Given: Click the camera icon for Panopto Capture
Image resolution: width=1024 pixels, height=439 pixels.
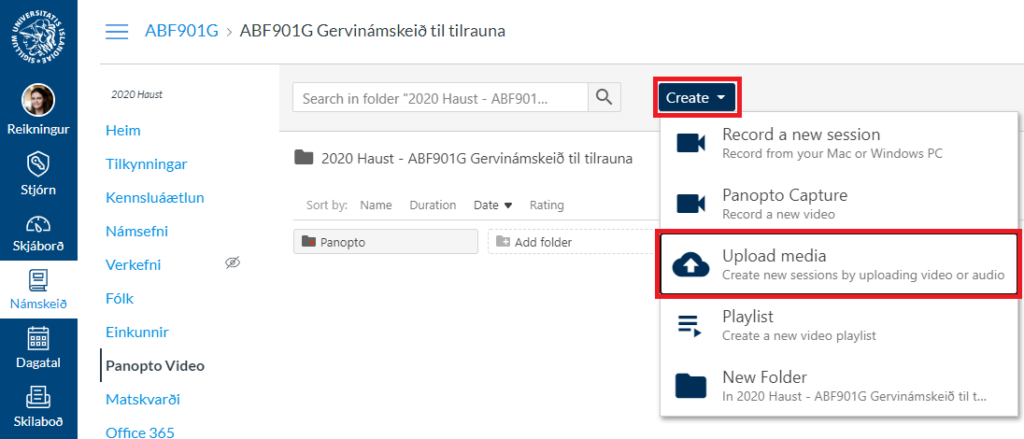Looking at the screenshot, I should [x=692, y=203].
